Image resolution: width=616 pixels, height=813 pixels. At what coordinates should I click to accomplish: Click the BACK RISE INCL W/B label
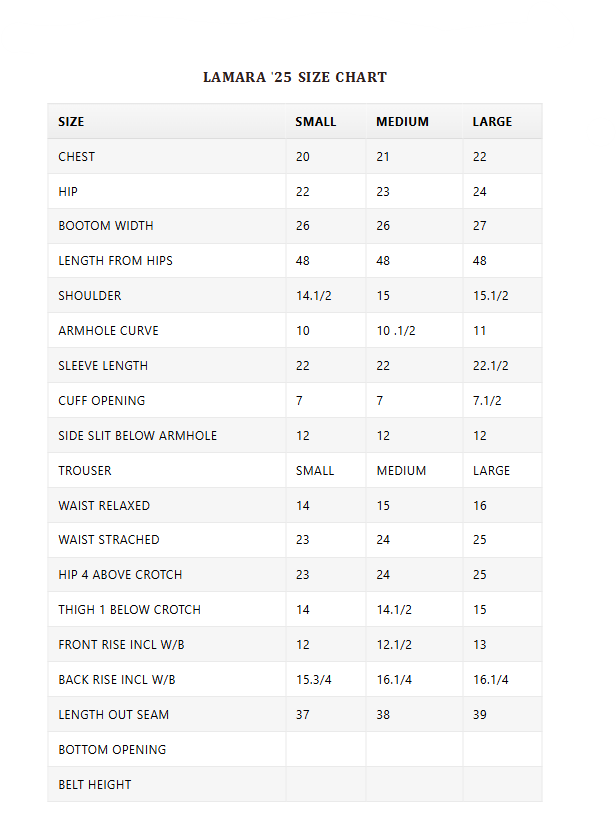(x=117, y=680)
